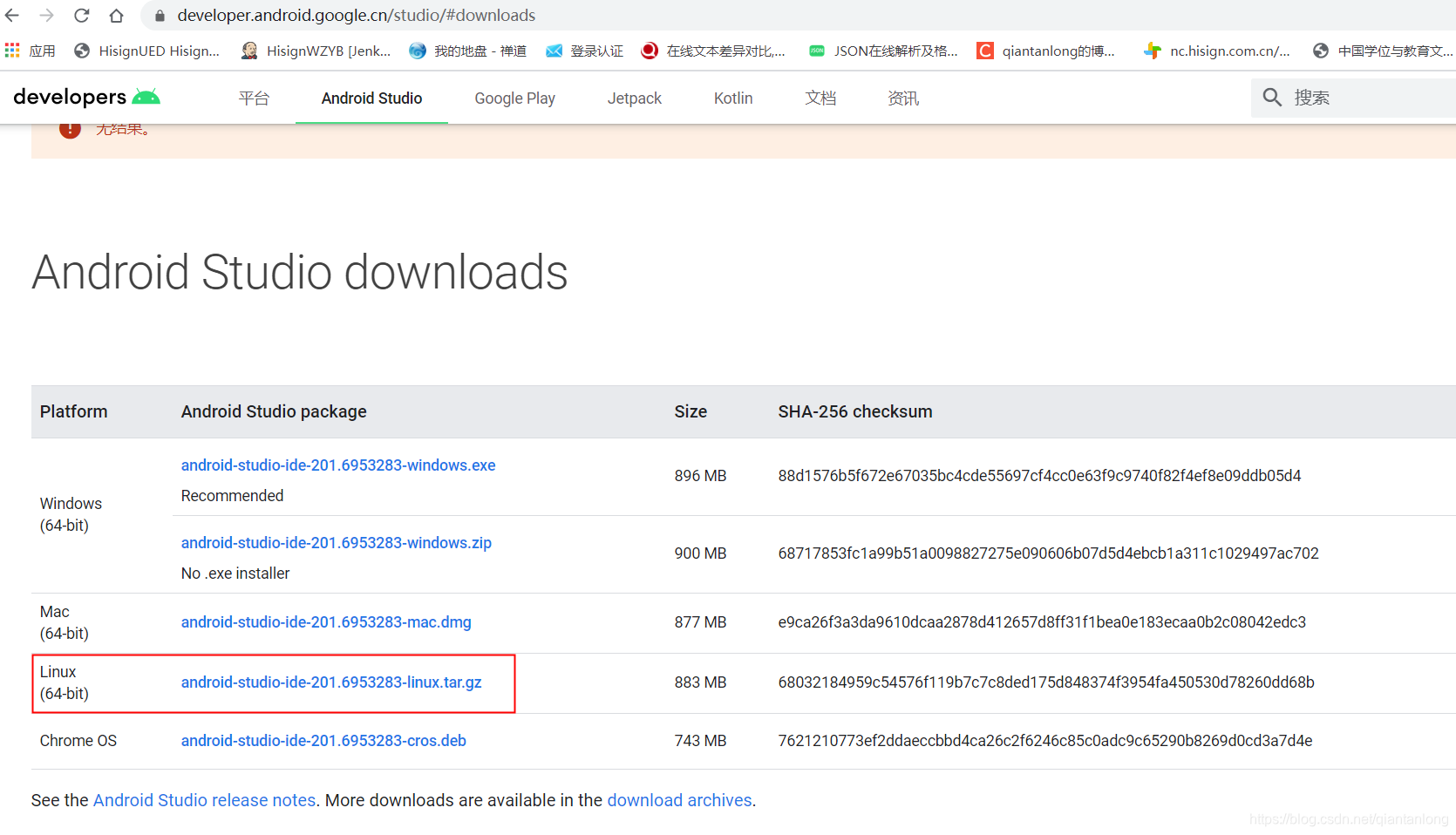This screenshot has height=835, width=1456.
Task: Click the checksum starting with 68717853
Action: pos(1048,553)
